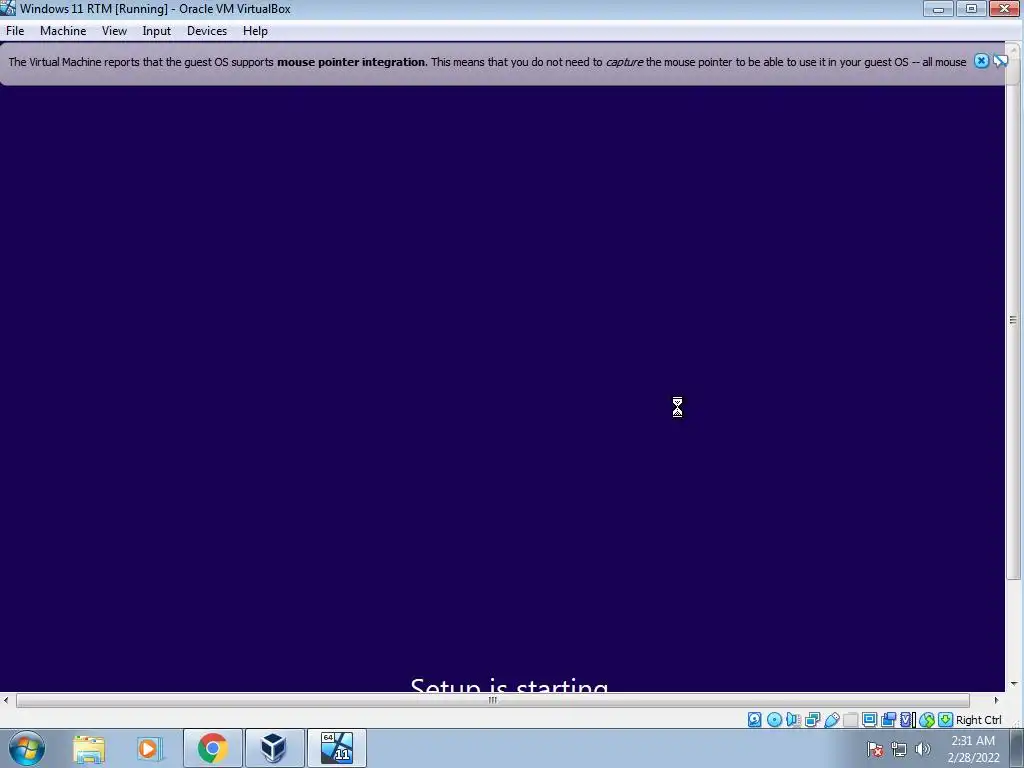Click the CPU virtualization status icon

(x=908, y=720)
